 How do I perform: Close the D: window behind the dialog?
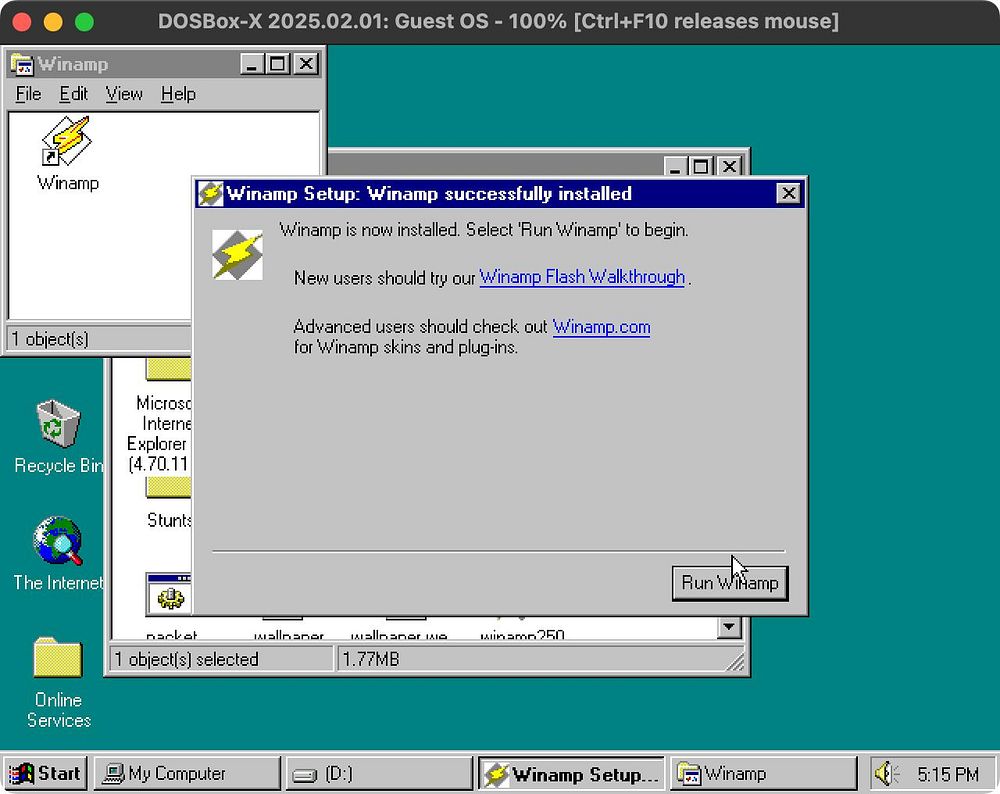(x=730, y=166)
